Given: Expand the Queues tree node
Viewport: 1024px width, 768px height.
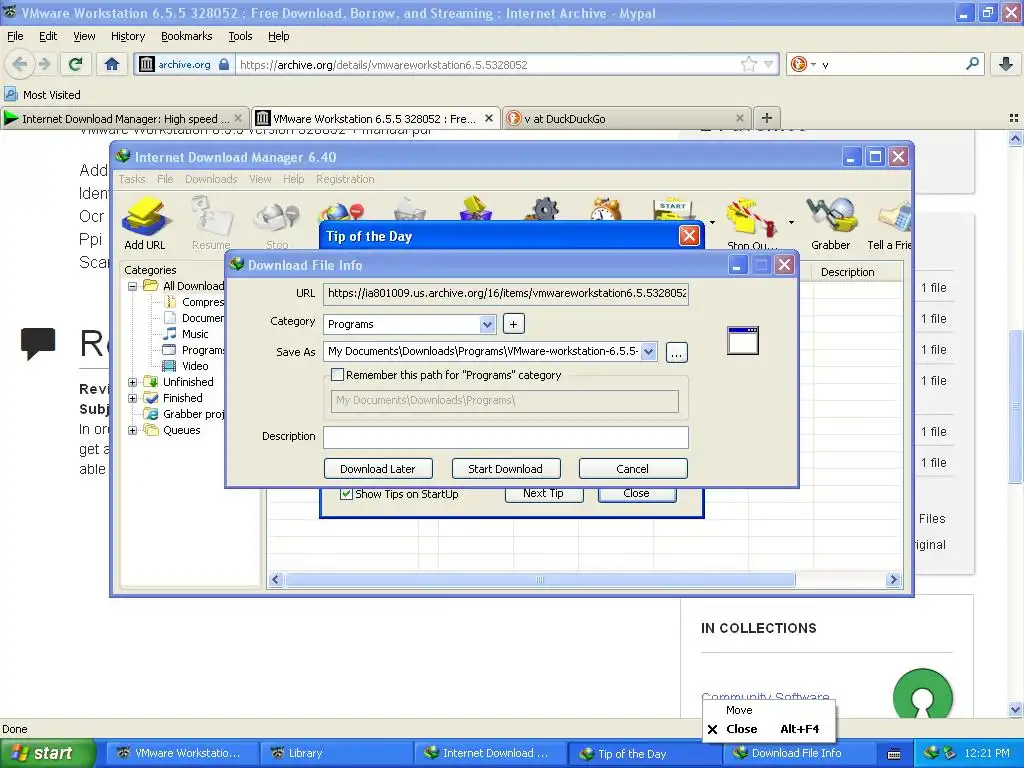Looking at the screenshot, I should coord(133,430).
